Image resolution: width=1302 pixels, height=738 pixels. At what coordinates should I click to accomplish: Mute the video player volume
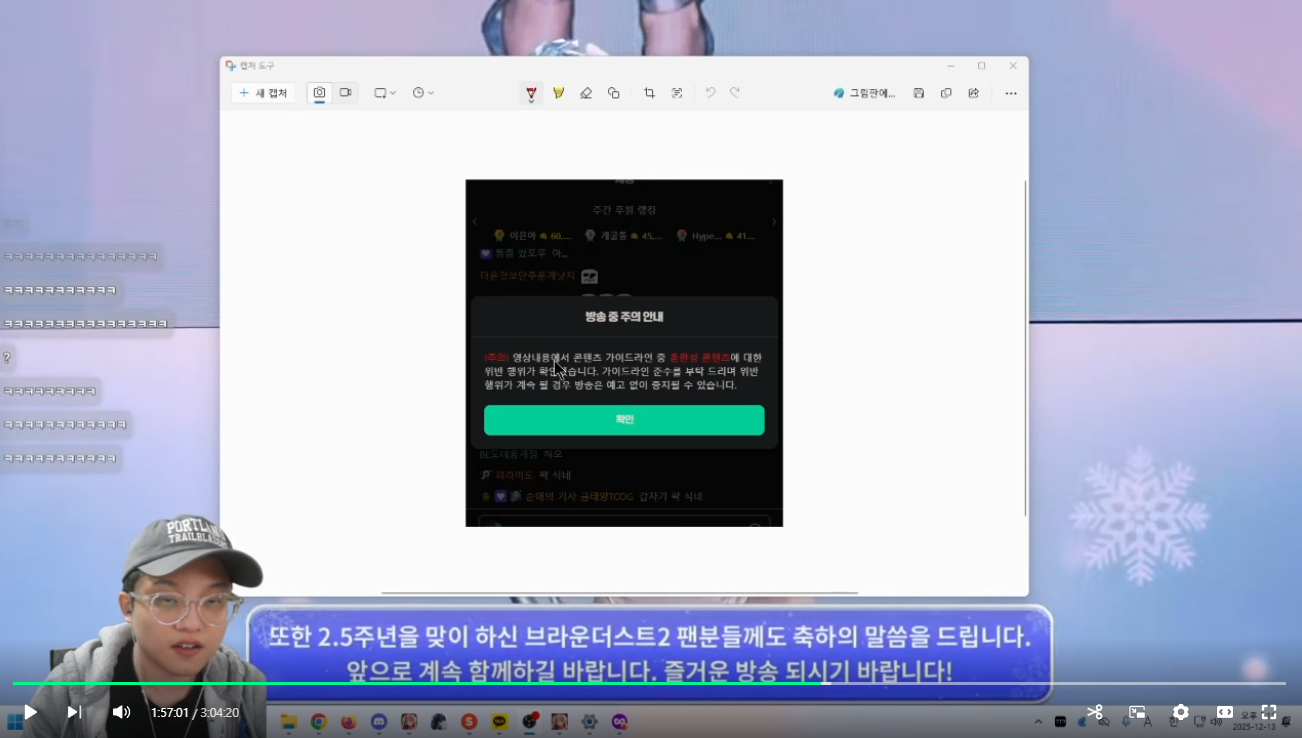coord(121,712)
